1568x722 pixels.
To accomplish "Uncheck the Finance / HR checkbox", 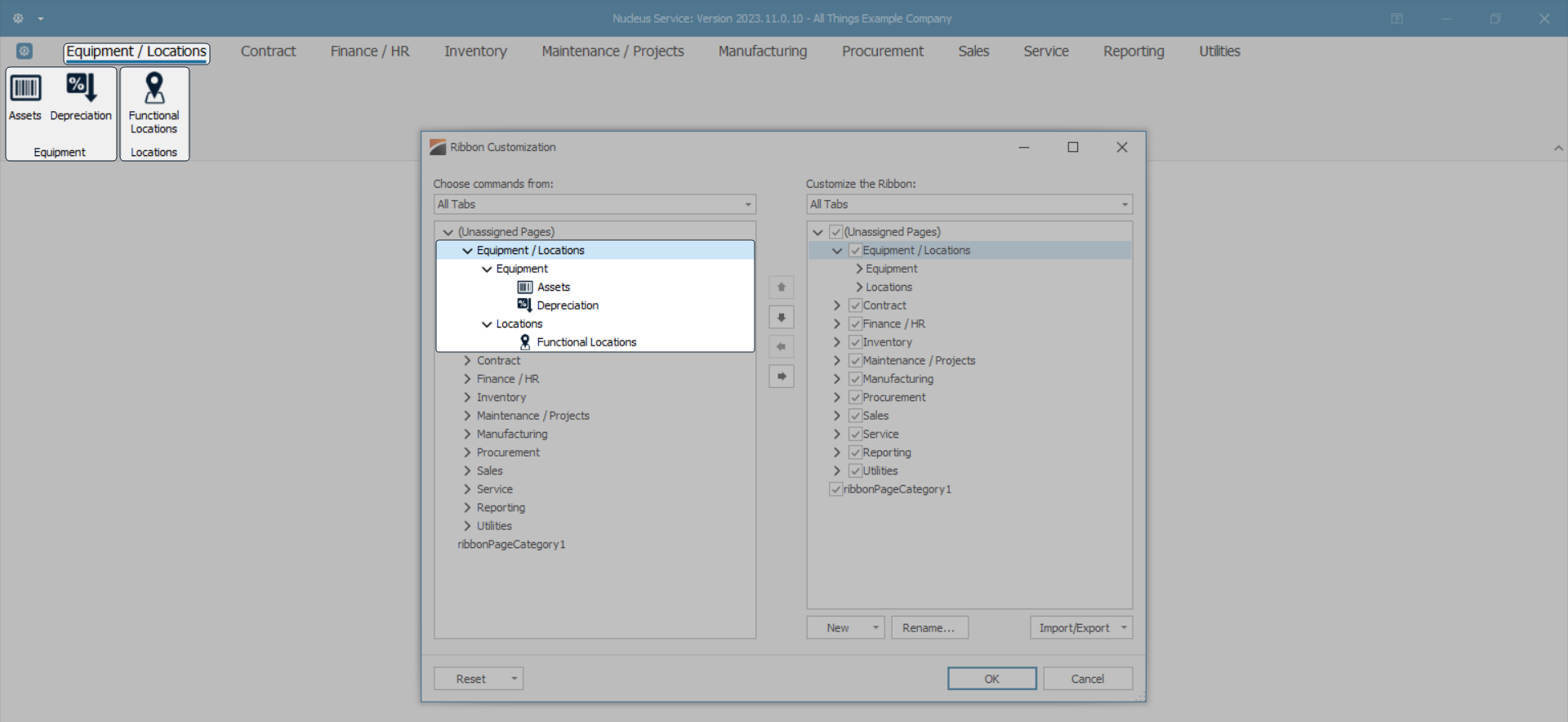I will click(x=855, y=324).
